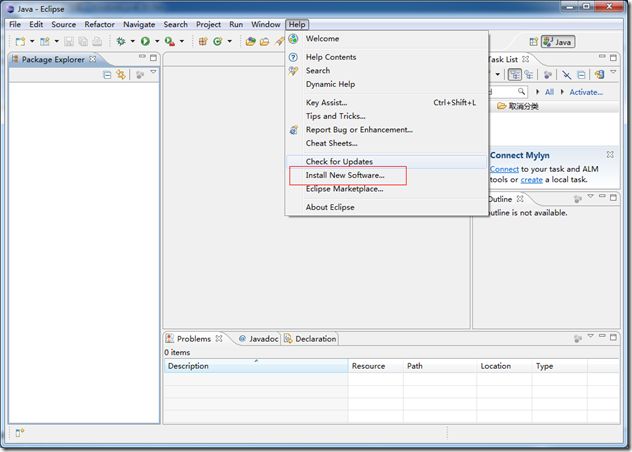The width and height of the screenshot is (632, 452).
Task: Click the Debug bug toolbar icon
Action: (x=121, y=41)
